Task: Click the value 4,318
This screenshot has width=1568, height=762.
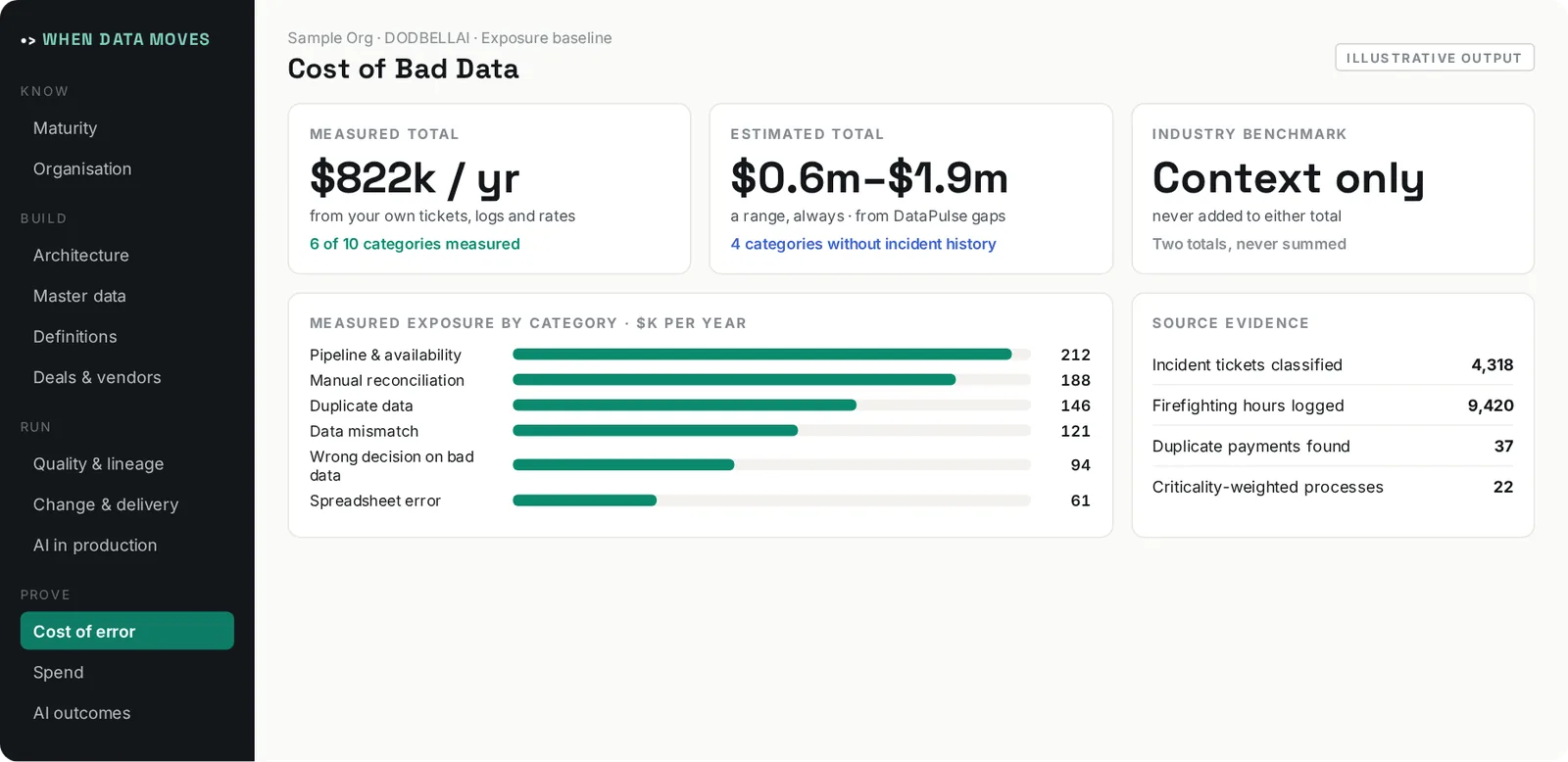Action: coord(1492,365)
